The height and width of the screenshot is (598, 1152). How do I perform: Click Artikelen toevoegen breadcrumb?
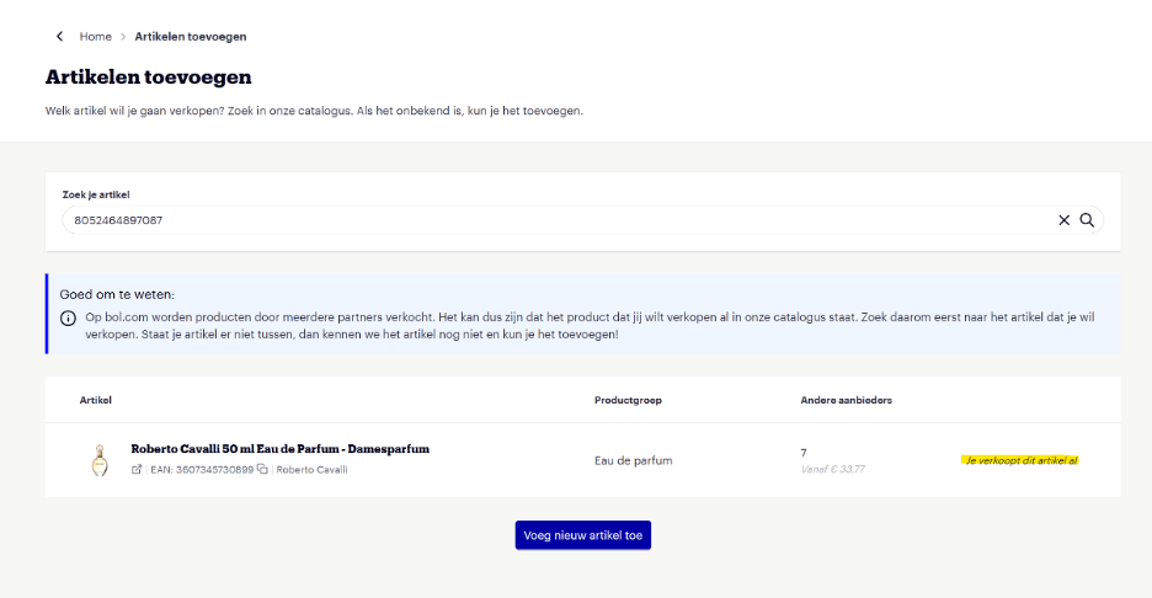point(190,36)
